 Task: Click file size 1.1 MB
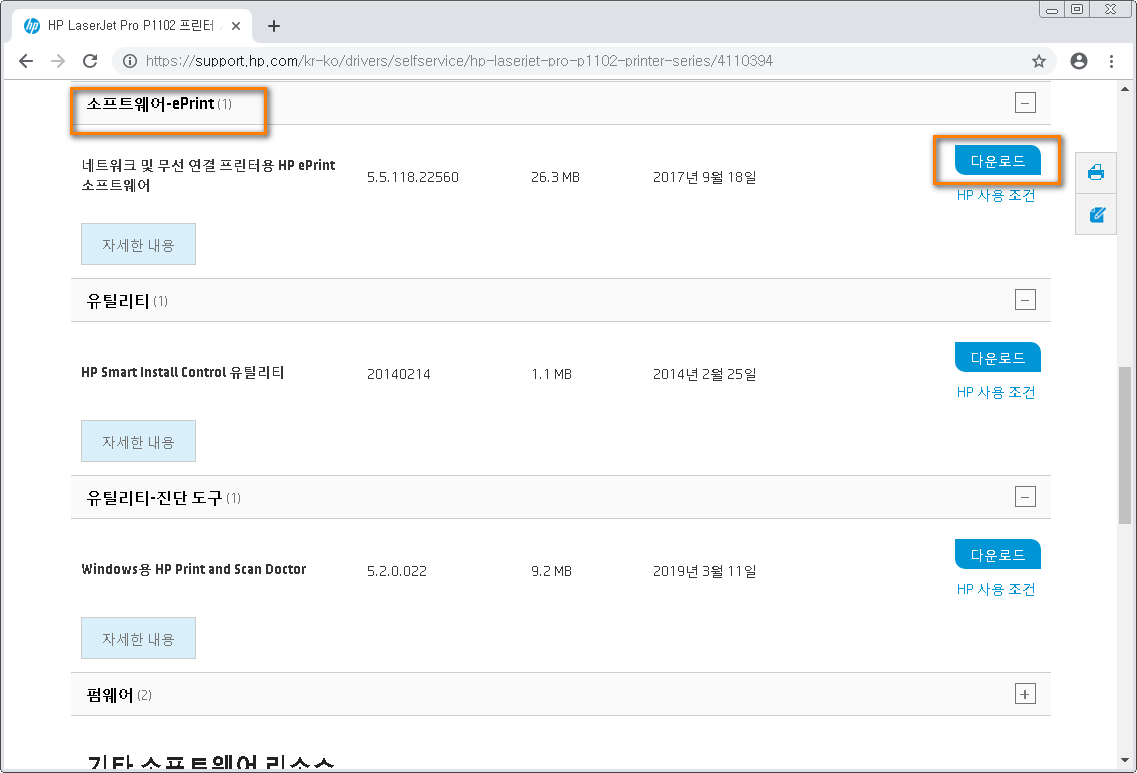point(551,374)
